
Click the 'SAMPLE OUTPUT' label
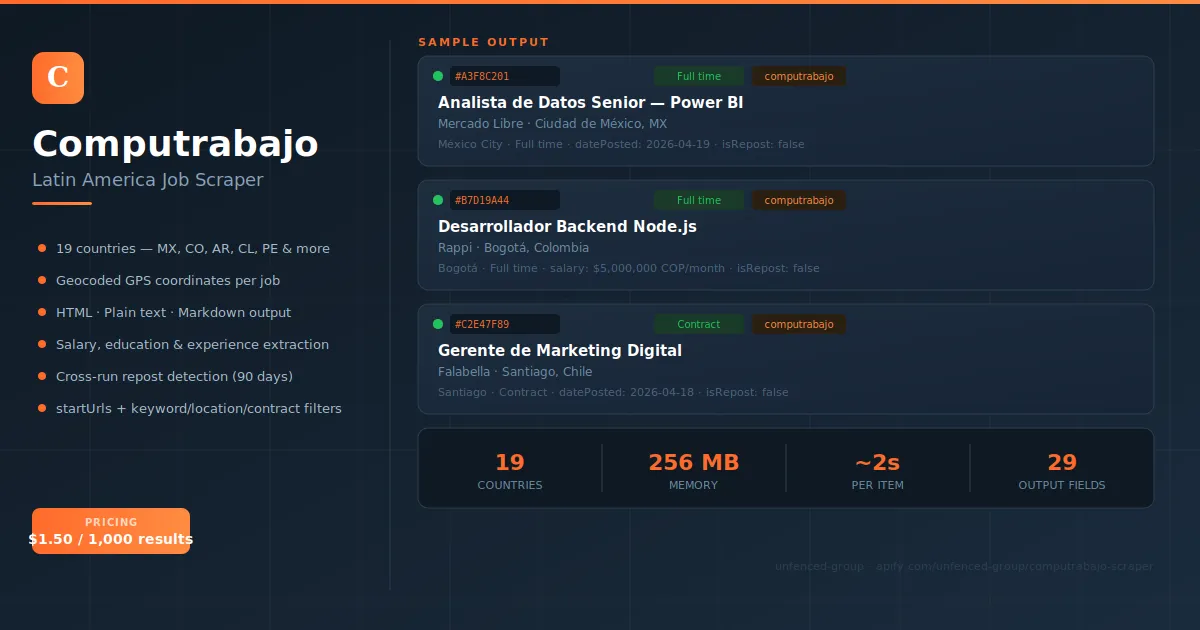click(x=484, y=42)
